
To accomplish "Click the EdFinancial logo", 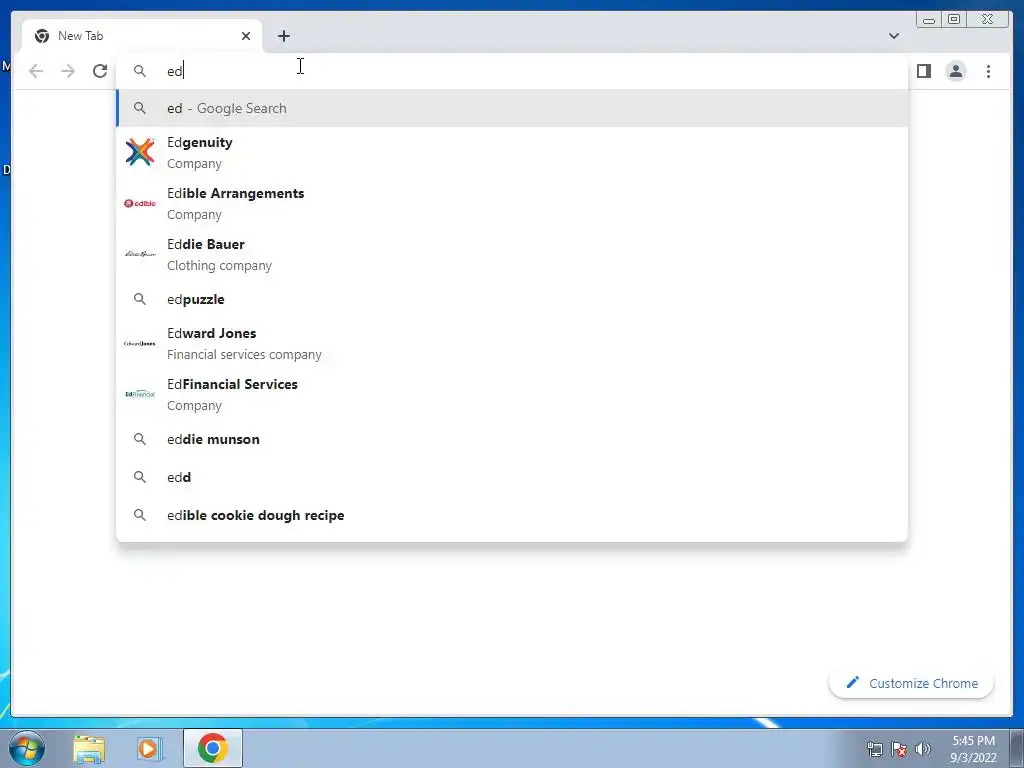I will pos(140,394).
